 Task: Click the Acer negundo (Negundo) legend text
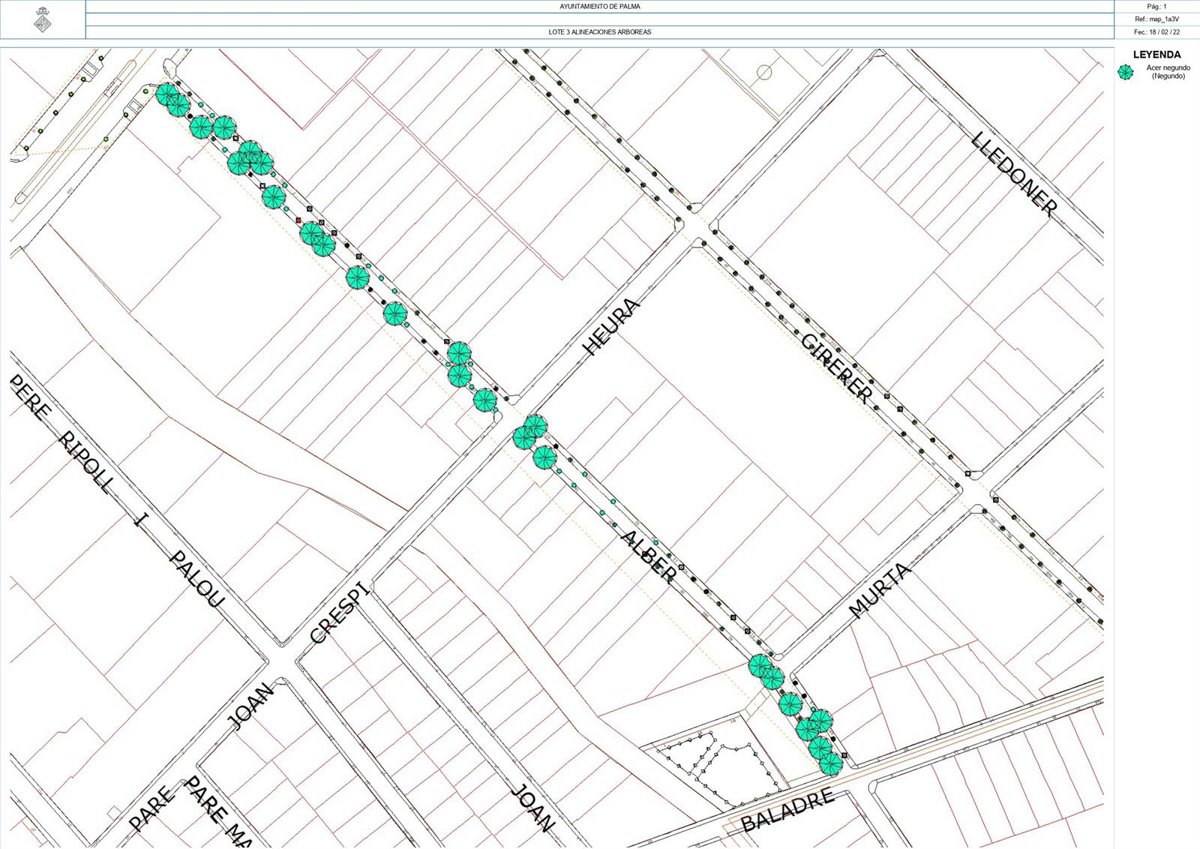click(1167, 72)
